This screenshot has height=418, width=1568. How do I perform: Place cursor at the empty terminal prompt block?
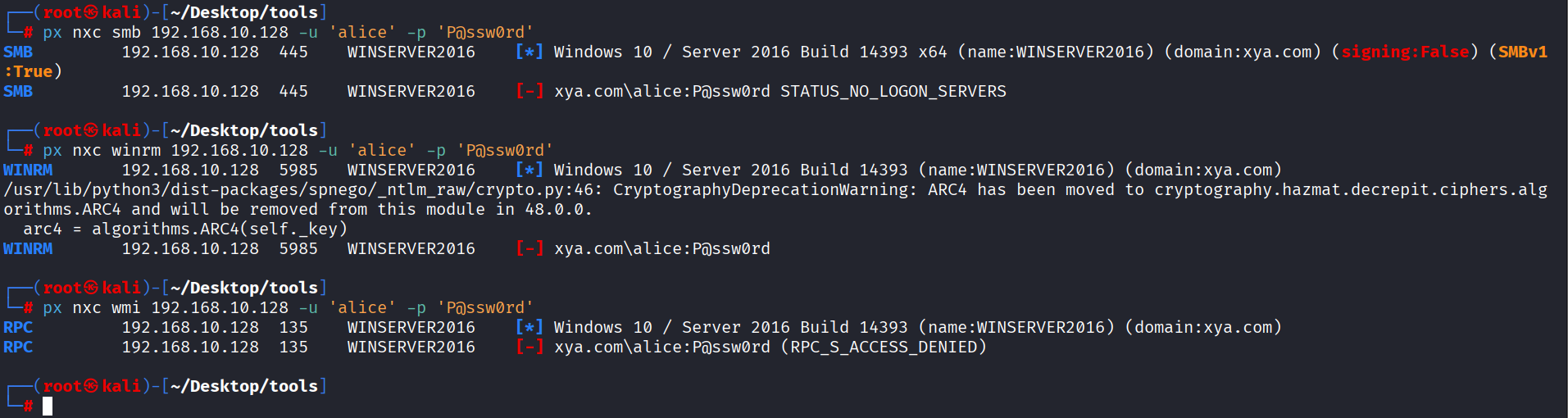(48, 406)
